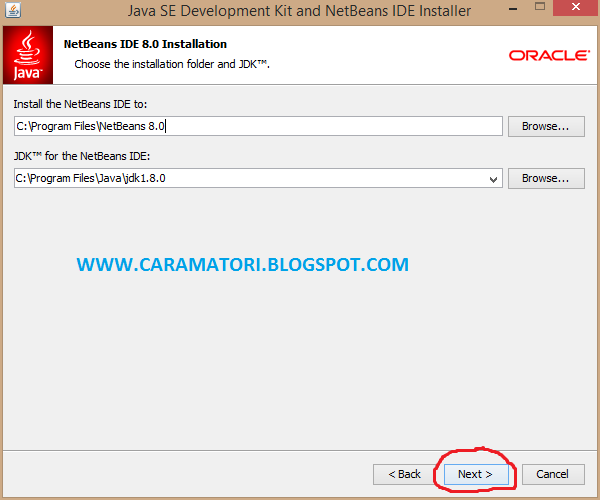Screen dimensions: 600x500
Task: Browse for the JDK folder
Action: [x=546, y=178]
